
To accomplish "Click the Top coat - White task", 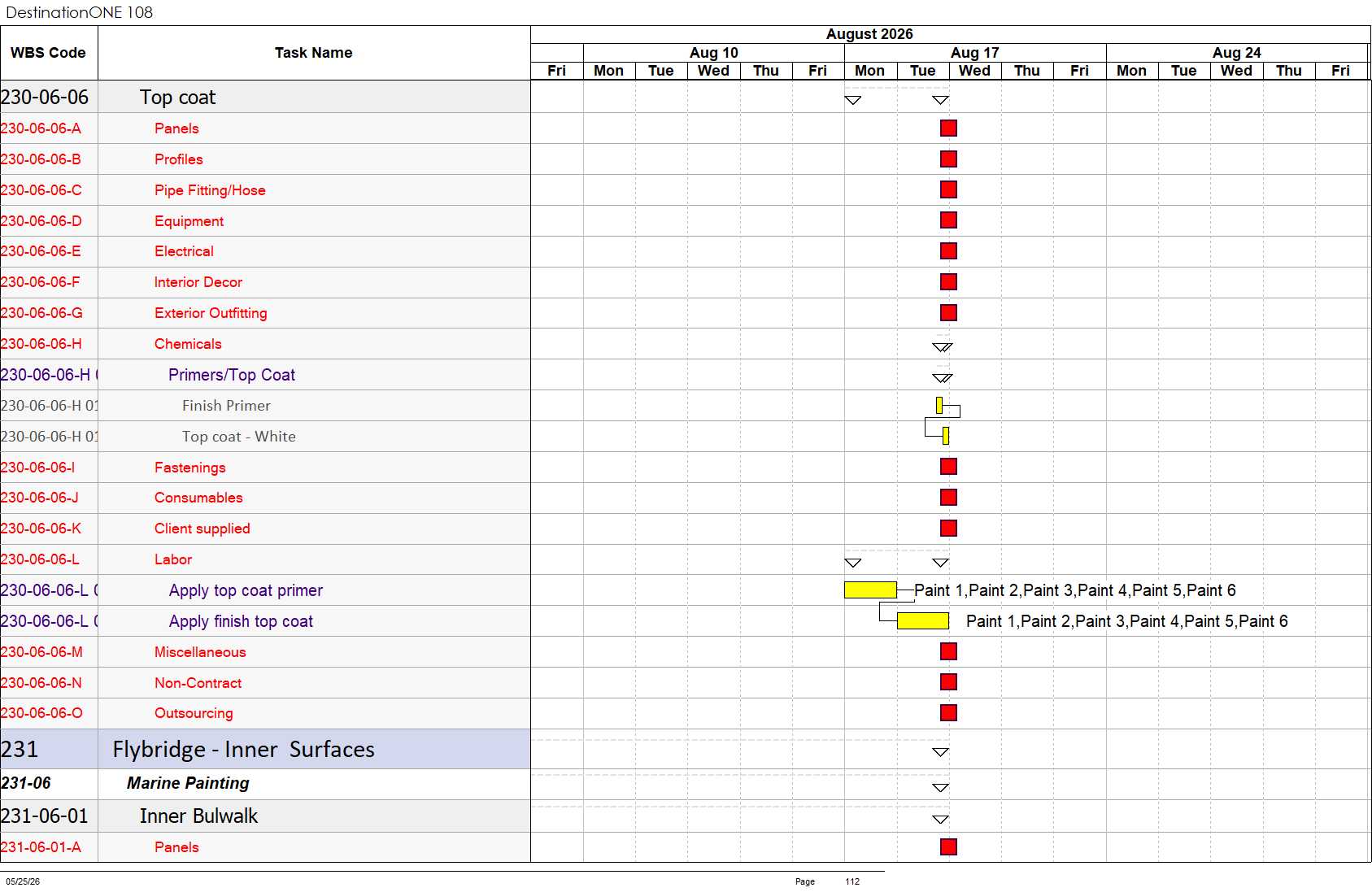I will [x=239, y=437].
